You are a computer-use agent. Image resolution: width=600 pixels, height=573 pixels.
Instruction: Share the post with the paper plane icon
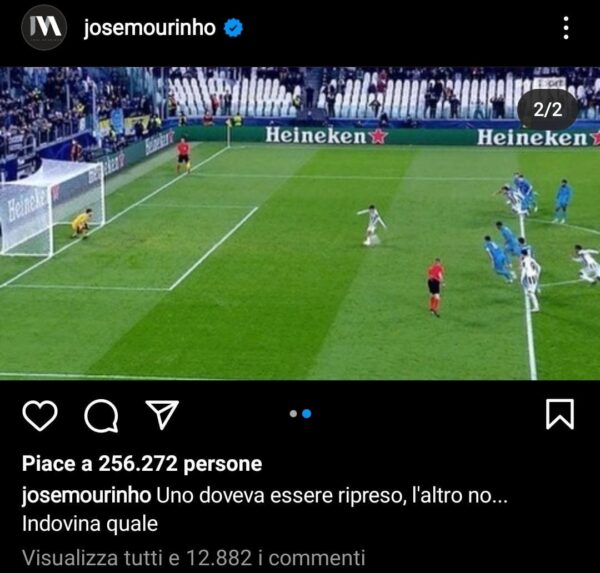click(162, 414)
